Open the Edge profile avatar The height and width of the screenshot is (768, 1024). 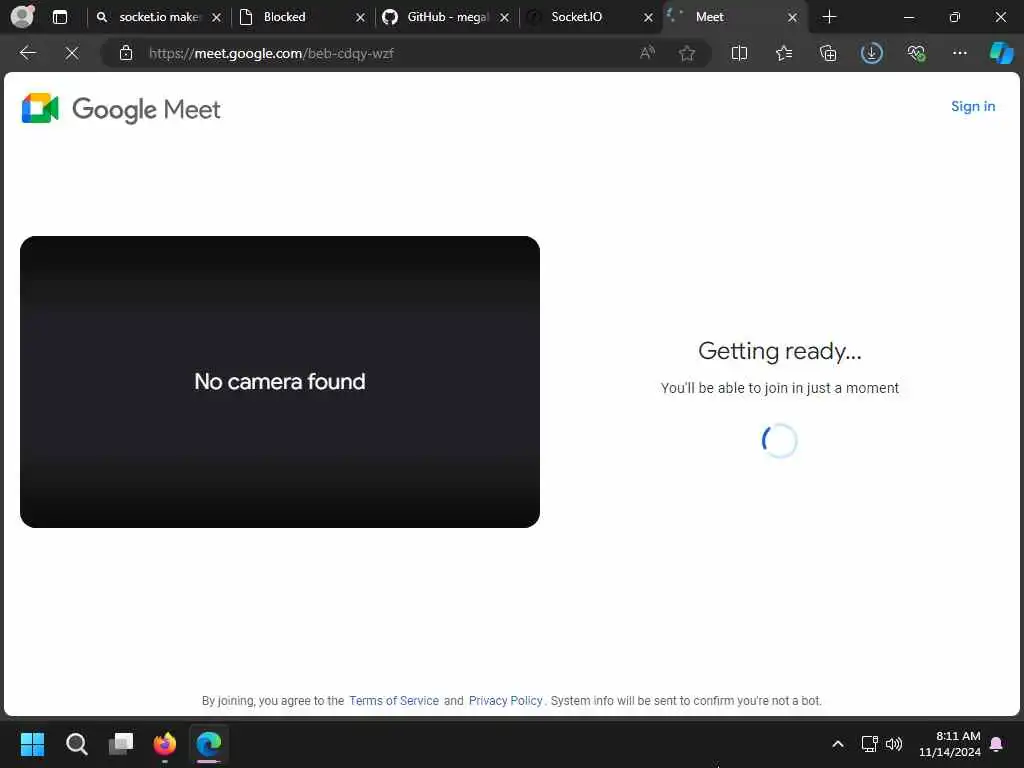tap(23, 16)
